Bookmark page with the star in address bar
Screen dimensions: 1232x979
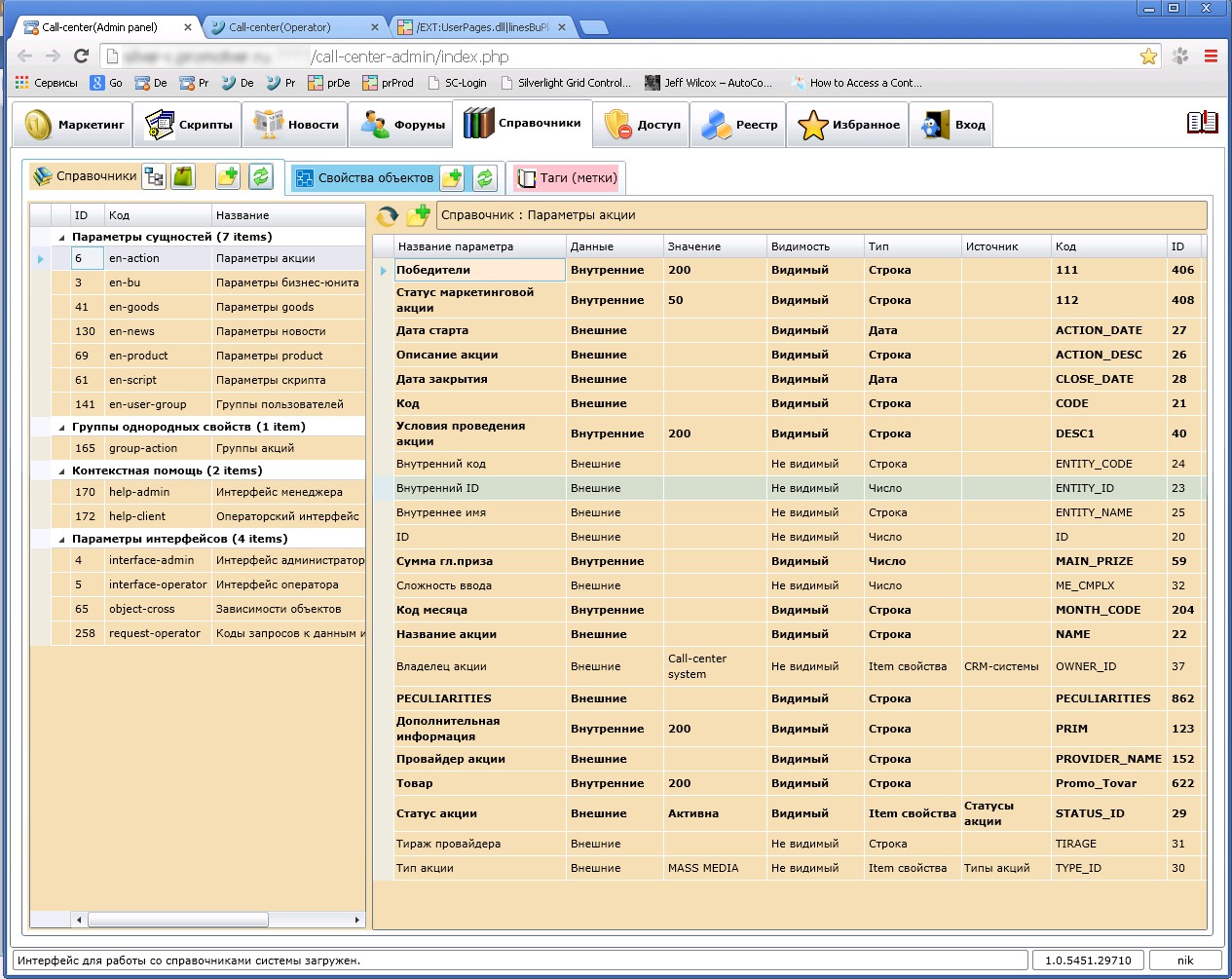click(x=1148, y=56)
